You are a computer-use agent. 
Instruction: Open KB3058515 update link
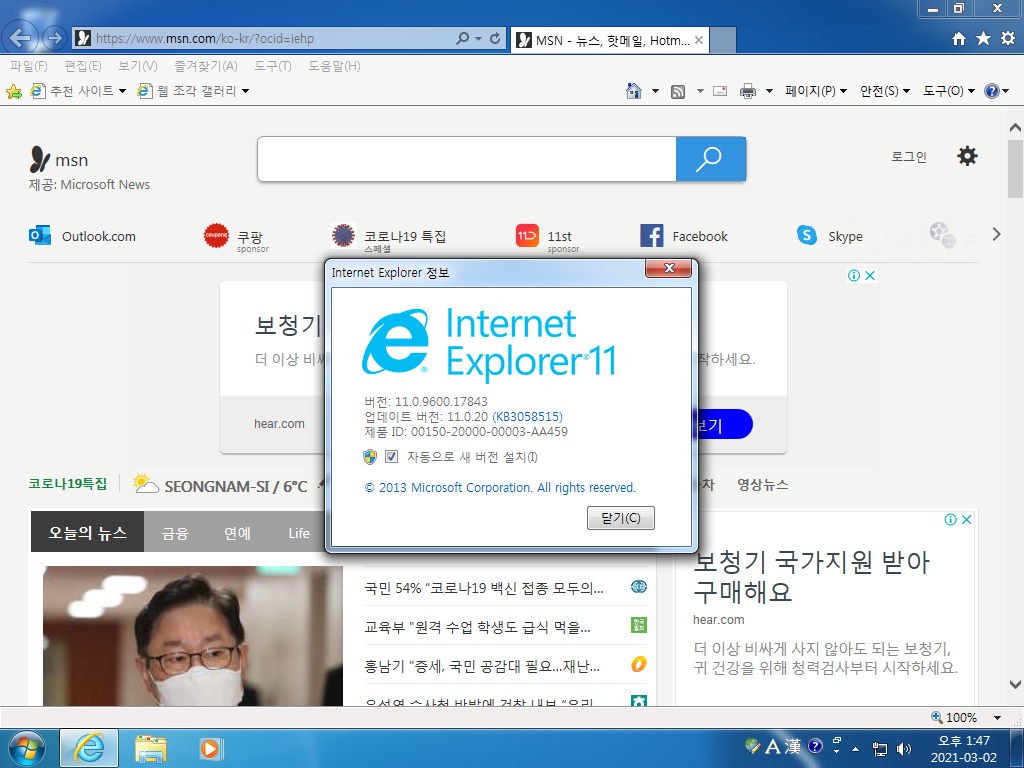click(x=528, y=417)
